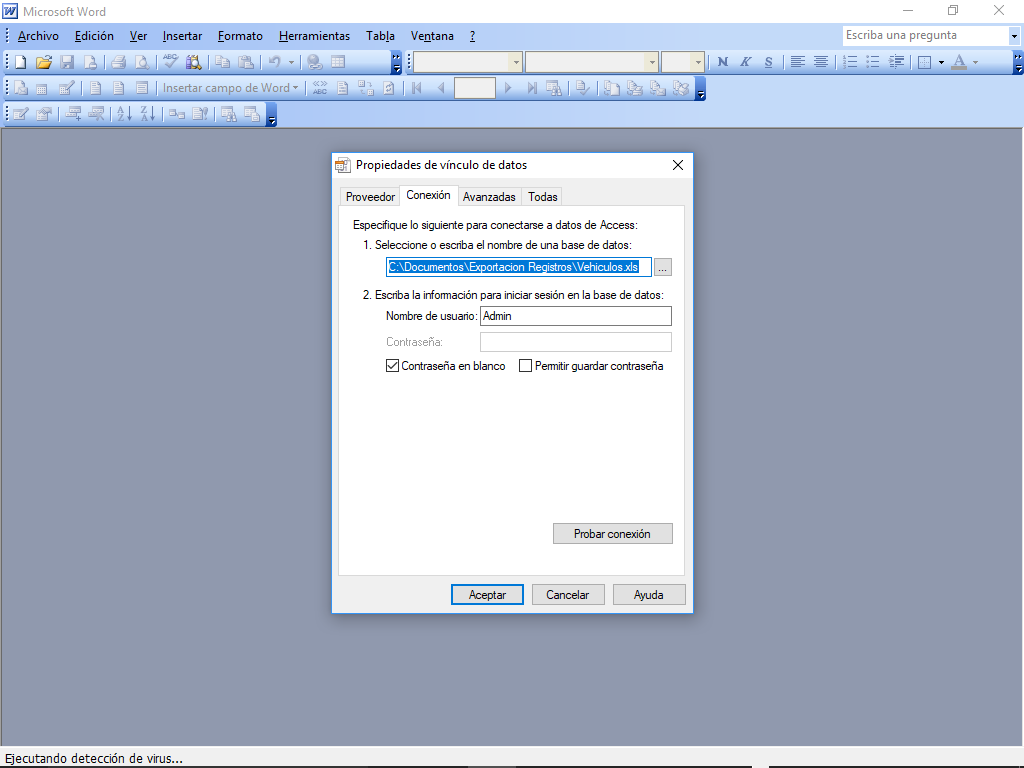Screen dimensions: 1024x768
Task: Click the browse (...) button for database
Action: (663, 267)
